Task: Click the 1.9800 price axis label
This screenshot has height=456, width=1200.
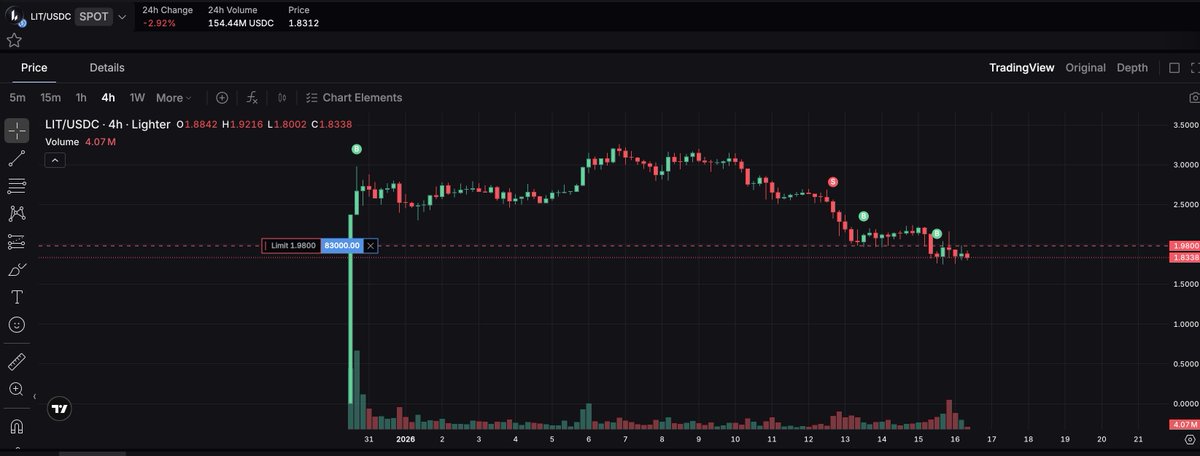Action: click(x=1183, y=245)
